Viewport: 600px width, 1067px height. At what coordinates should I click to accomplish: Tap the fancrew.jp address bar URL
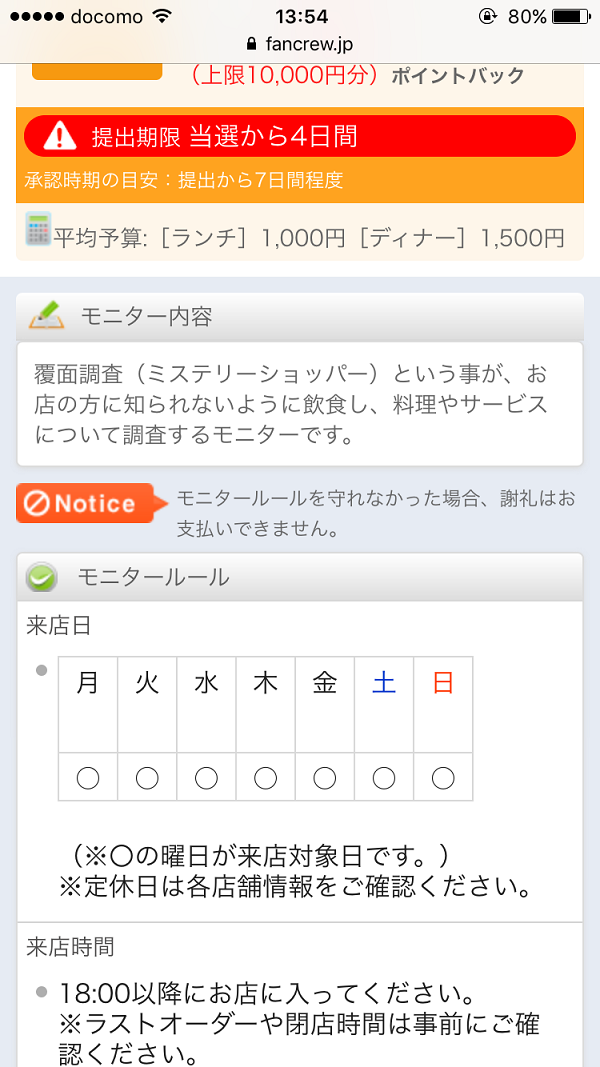309,44
